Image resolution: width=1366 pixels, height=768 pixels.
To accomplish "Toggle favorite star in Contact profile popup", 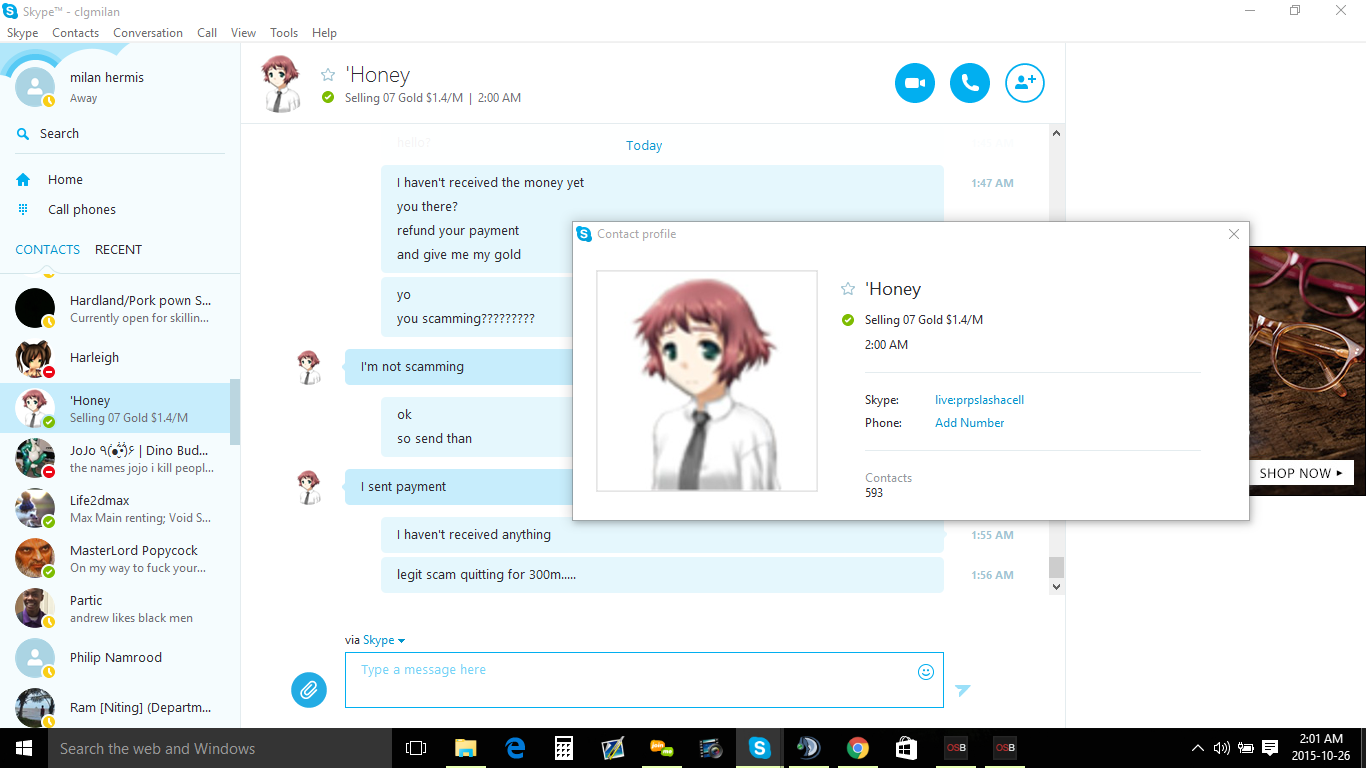I will coord(848,289).
